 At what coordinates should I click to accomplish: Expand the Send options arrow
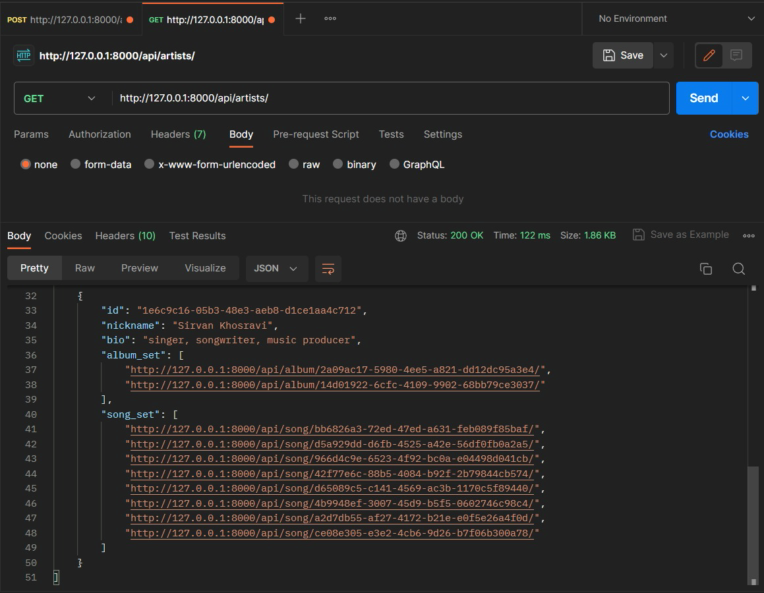click(x=745, y=98)
